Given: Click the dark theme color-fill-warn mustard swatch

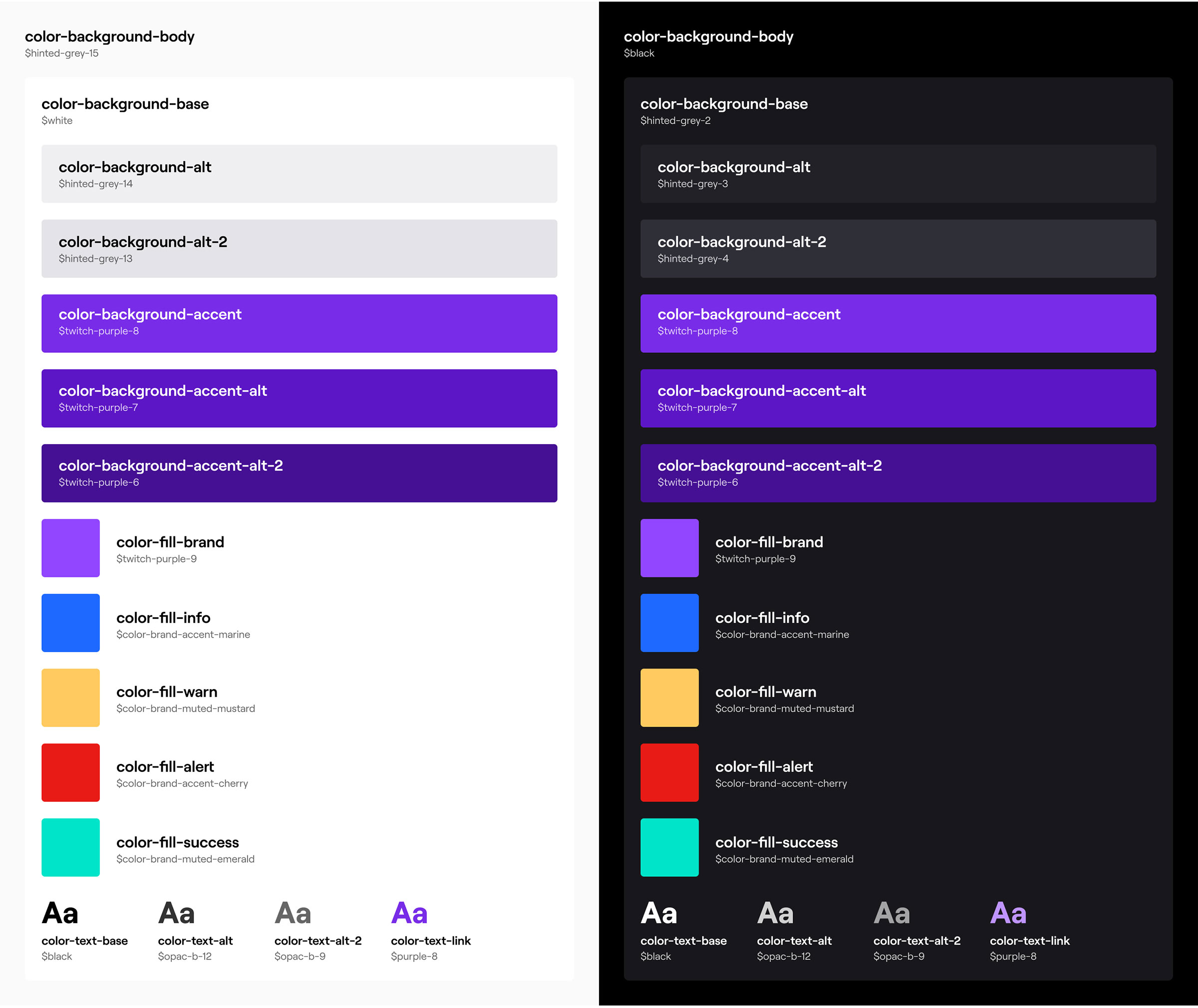Looking at the screenshot, I should point(669,697).
